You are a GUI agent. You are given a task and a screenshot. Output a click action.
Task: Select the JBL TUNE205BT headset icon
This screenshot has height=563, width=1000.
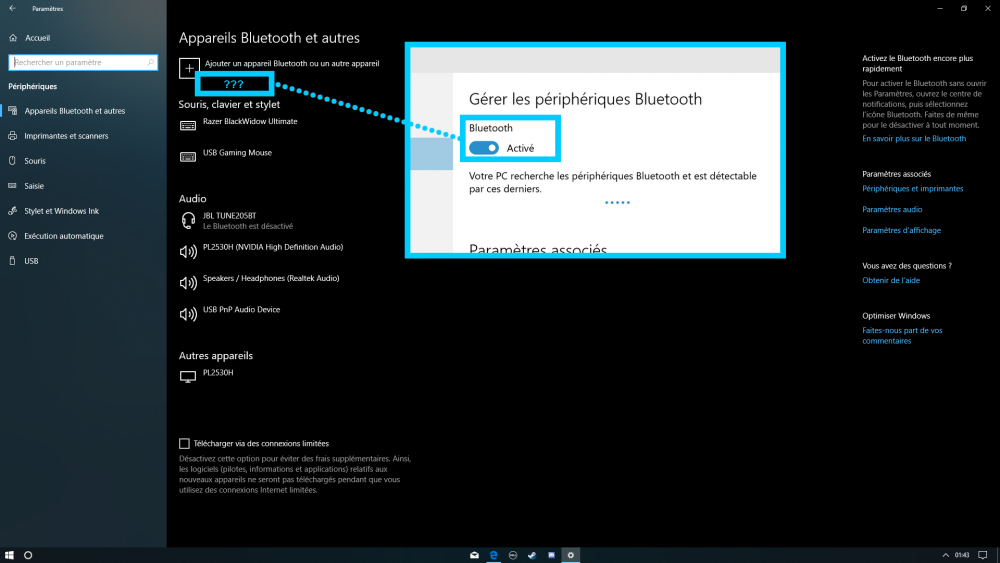tap(188, 221)
